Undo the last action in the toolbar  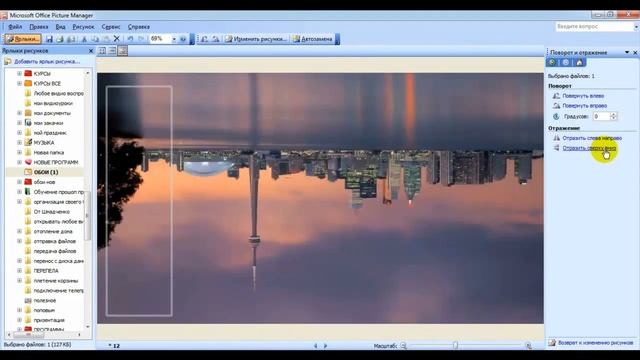[130, 39]
